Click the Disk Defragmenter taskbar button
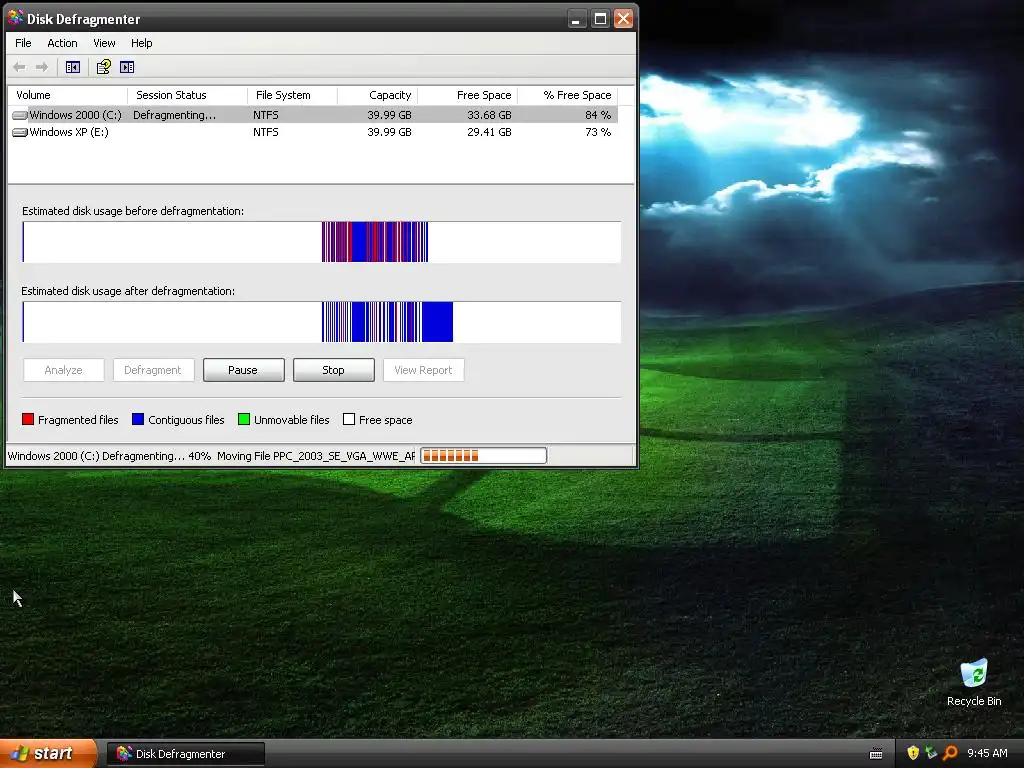Screen dimensions: 1024x768 tap(185, 754)
